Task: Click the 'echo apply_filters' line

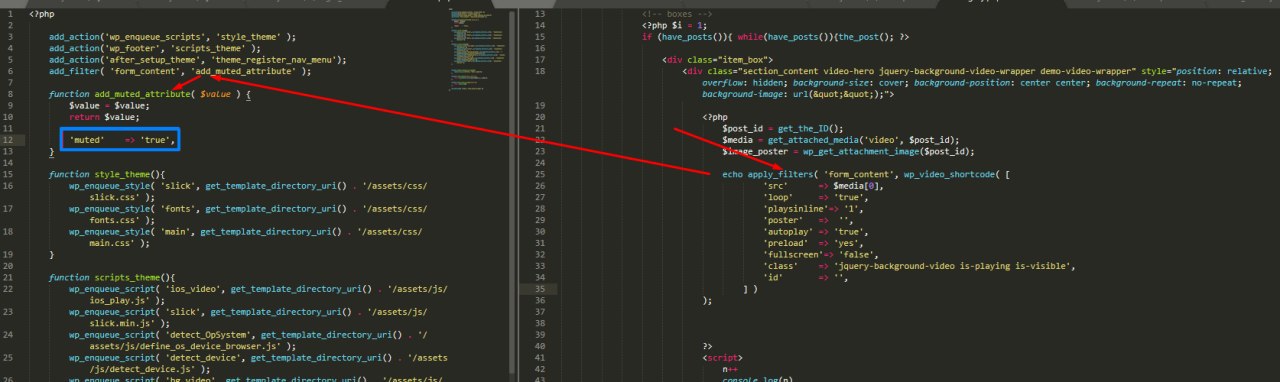Action: [867, 175]
